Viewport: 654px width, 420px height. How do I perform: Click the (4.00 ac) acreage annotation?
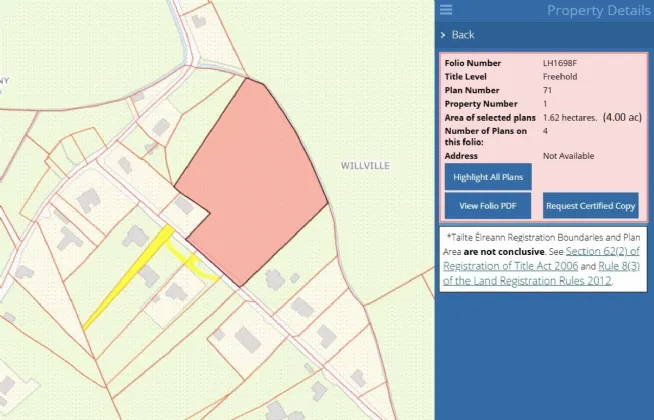point(620,117)
